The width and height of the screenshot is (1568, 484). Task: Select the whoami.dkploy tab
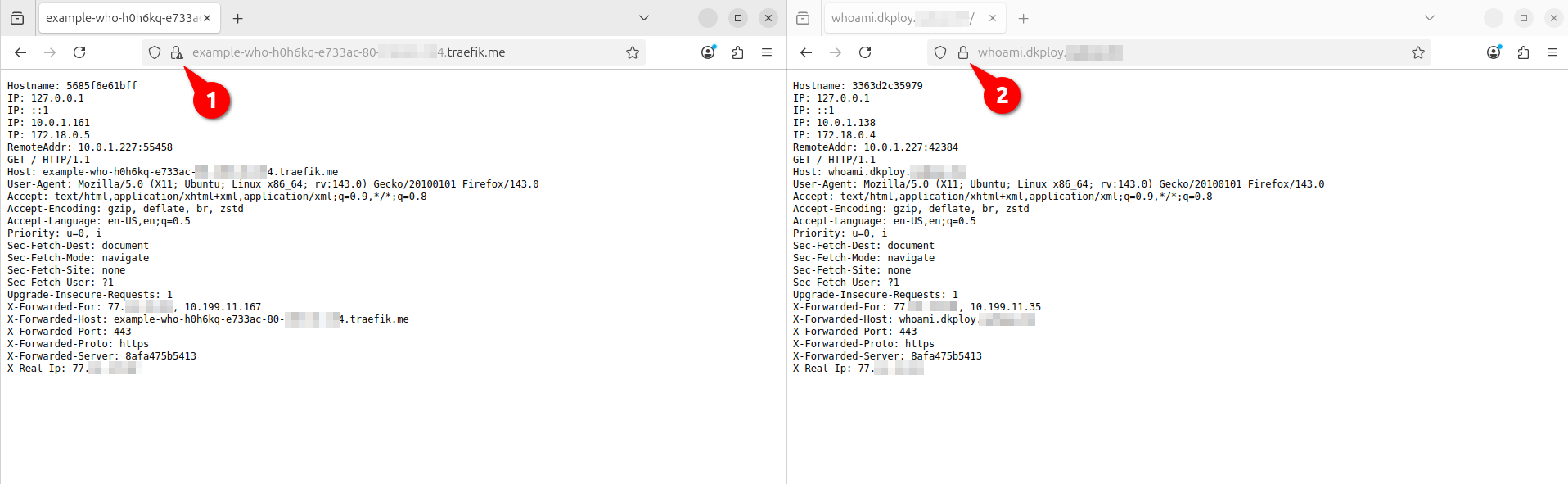(x=900, y=18)
